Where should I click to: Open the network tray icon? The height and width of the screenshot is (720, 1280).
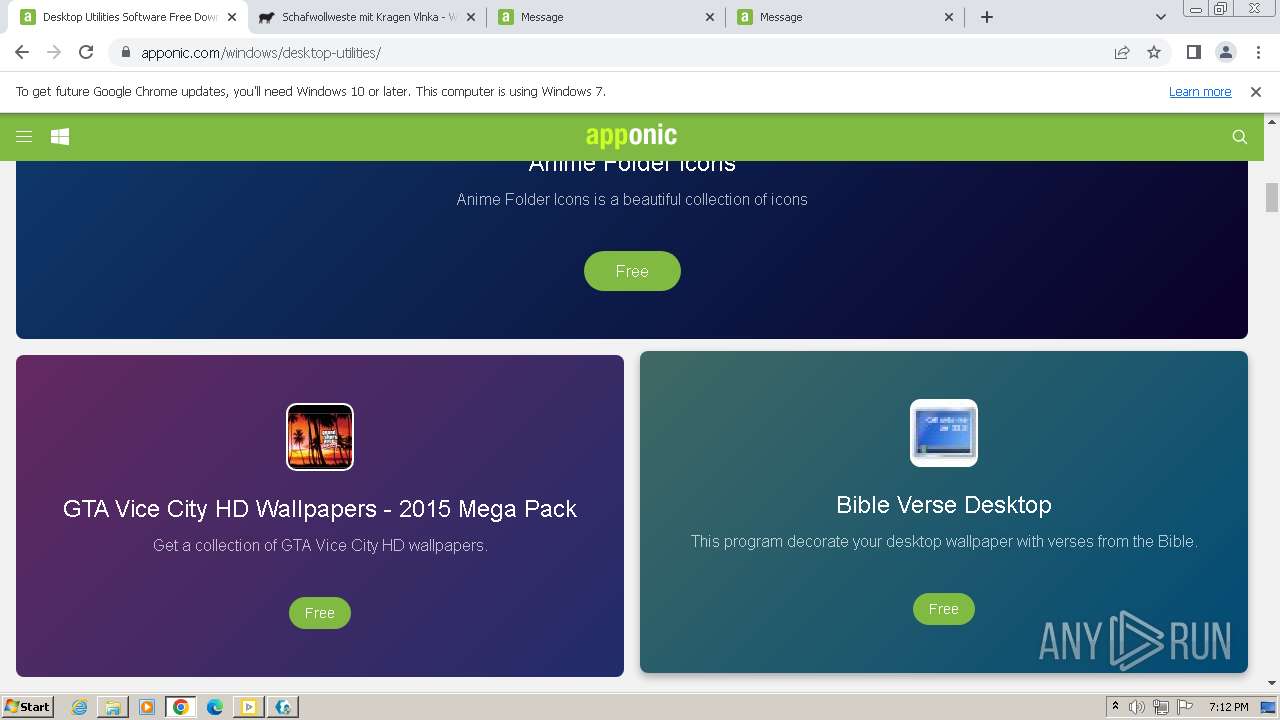click(1160, 707)
